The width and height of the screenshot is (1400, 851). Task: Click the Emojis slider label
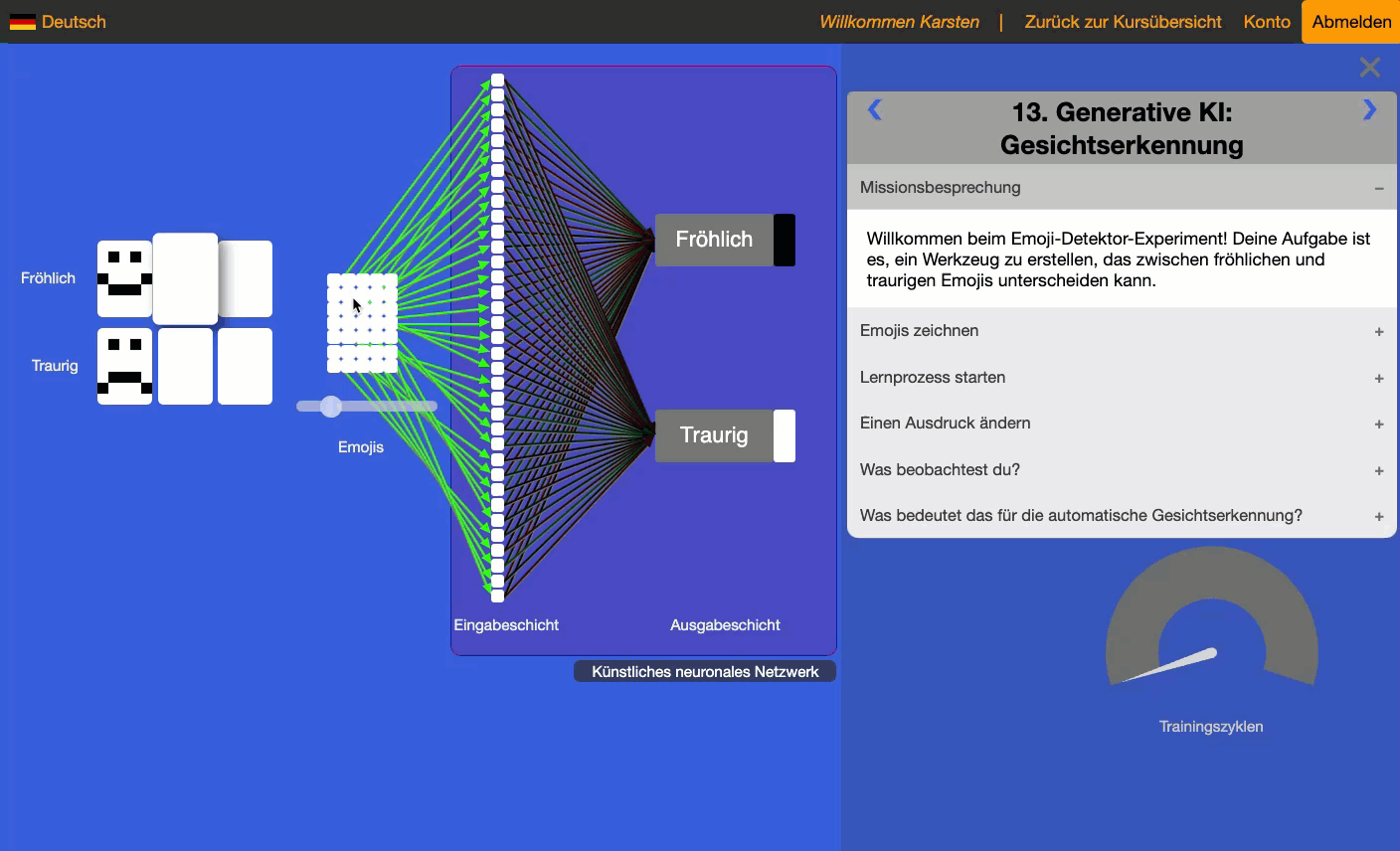coord(360,447)
